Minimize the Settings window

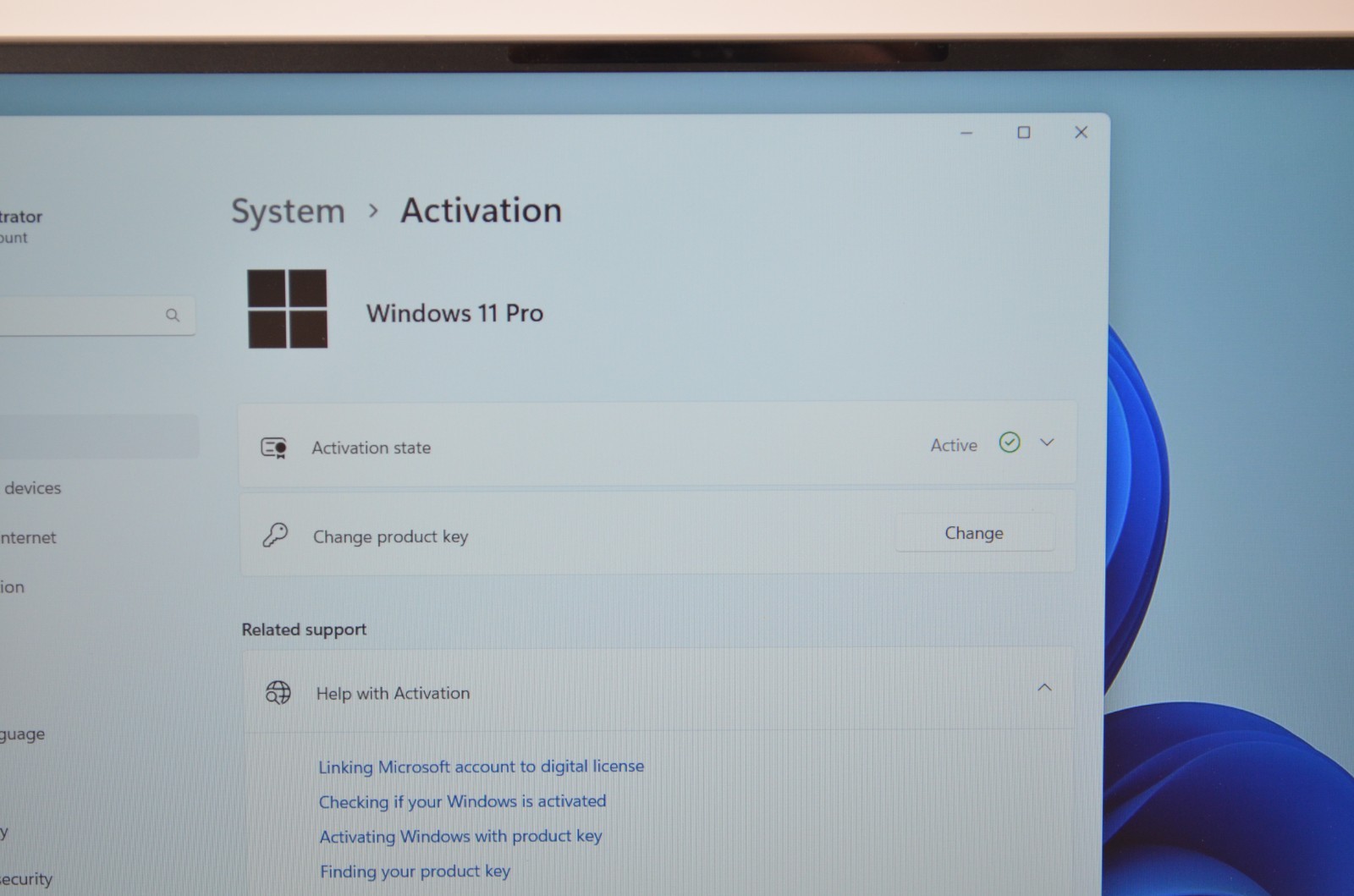click(x=966, y=133)
